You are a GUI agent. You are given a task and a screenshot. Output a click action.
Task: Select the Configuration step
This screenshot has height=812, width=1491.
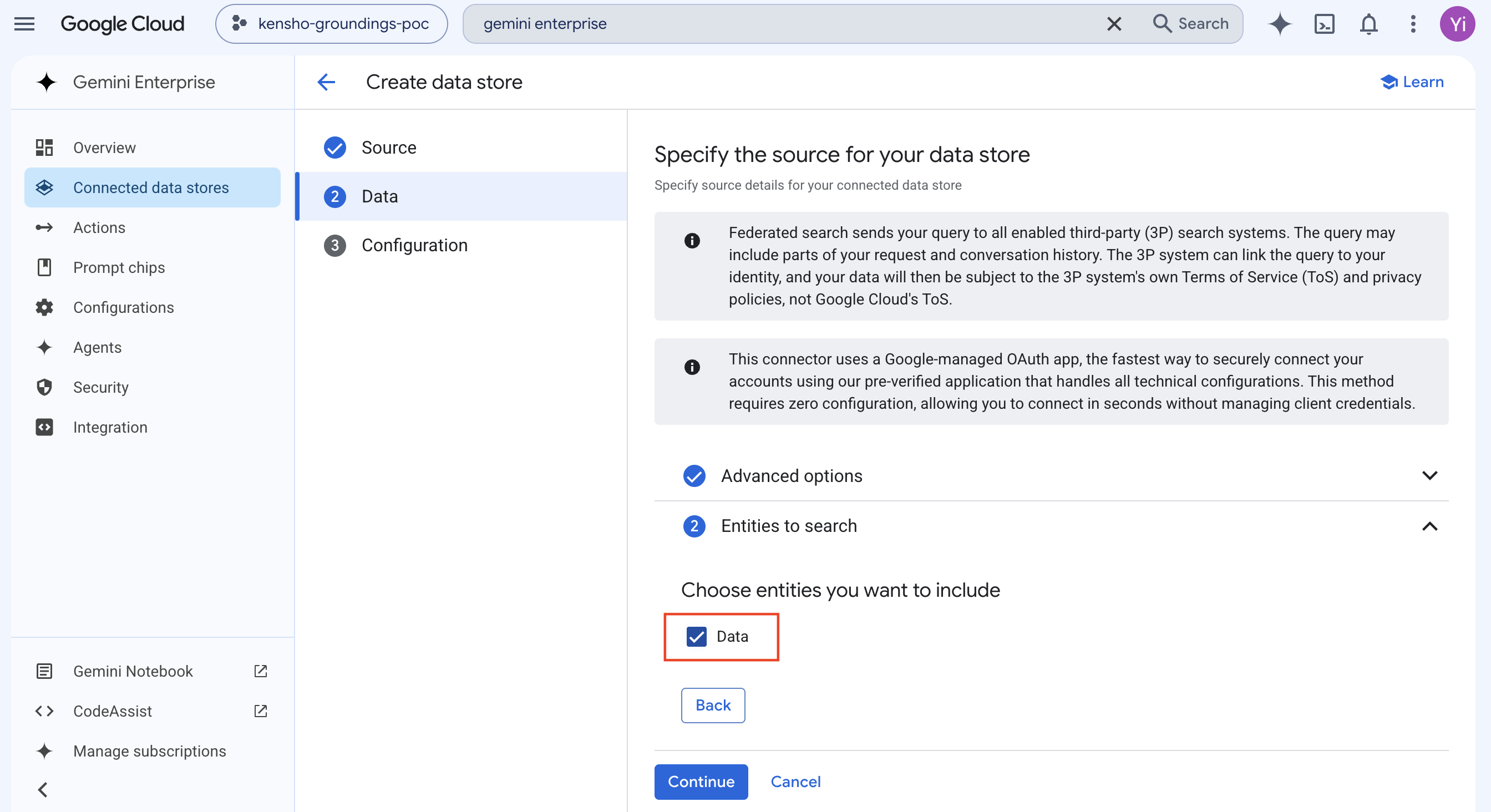pyautogui.click(x=462, y=245)
